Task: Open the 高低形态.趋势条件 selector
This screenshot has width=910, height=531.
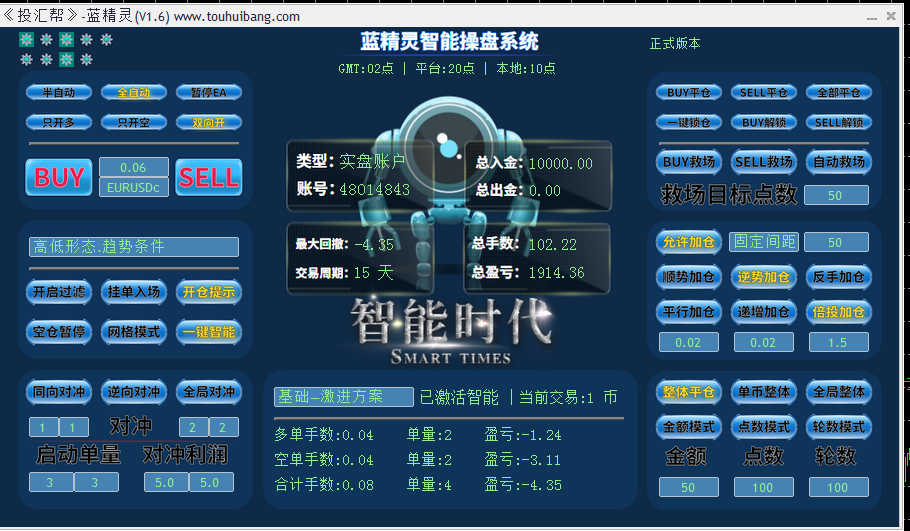Action: [x=133, y=247]
